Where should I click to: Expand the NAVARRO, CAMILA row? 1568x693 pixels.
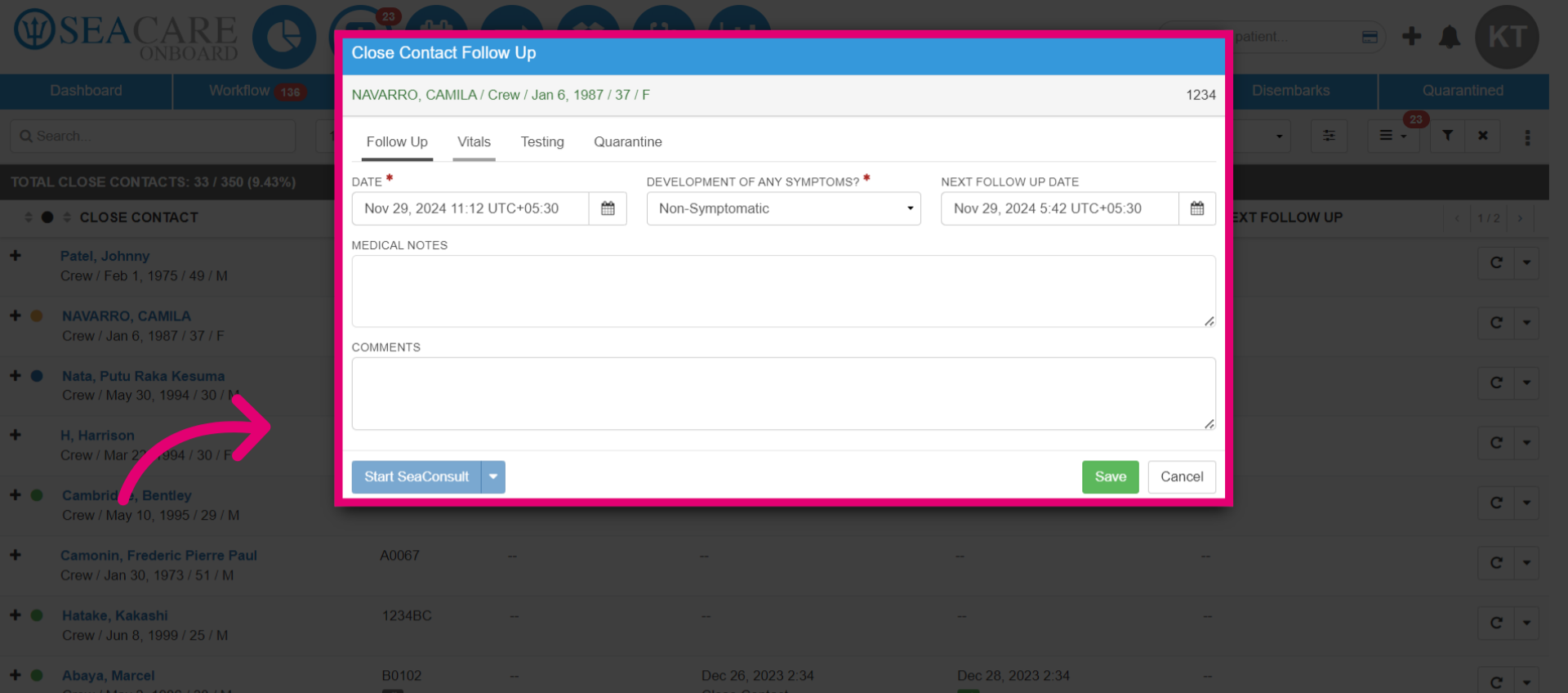(x=16, y=315)
